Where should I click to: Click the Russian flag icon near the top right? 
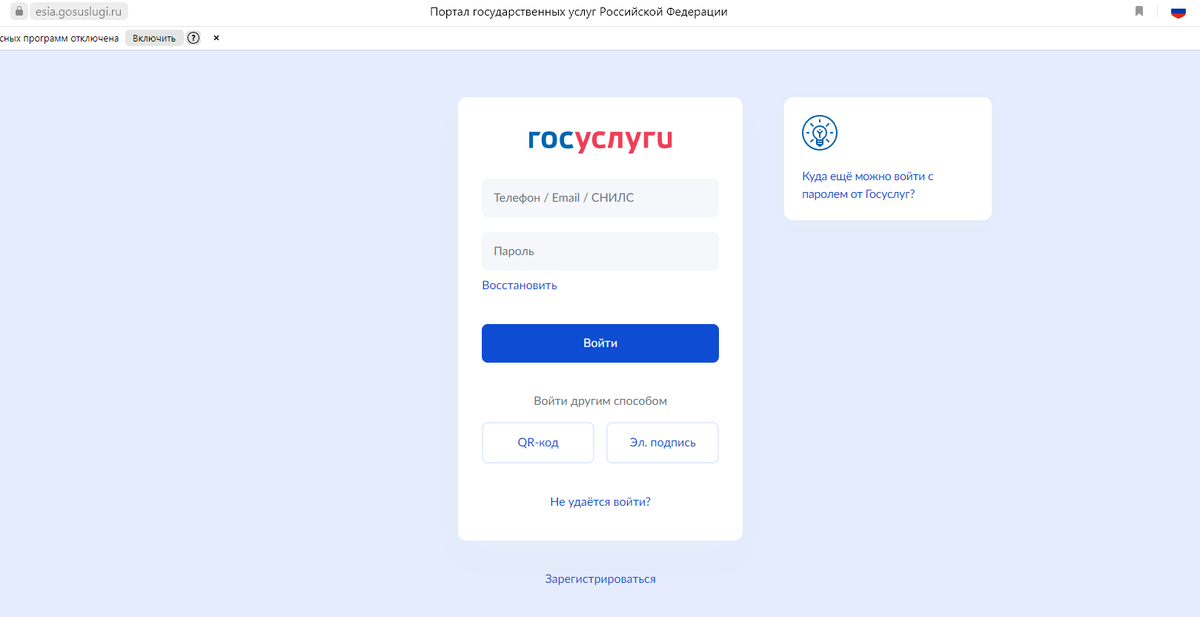[x=1178, y=11]
